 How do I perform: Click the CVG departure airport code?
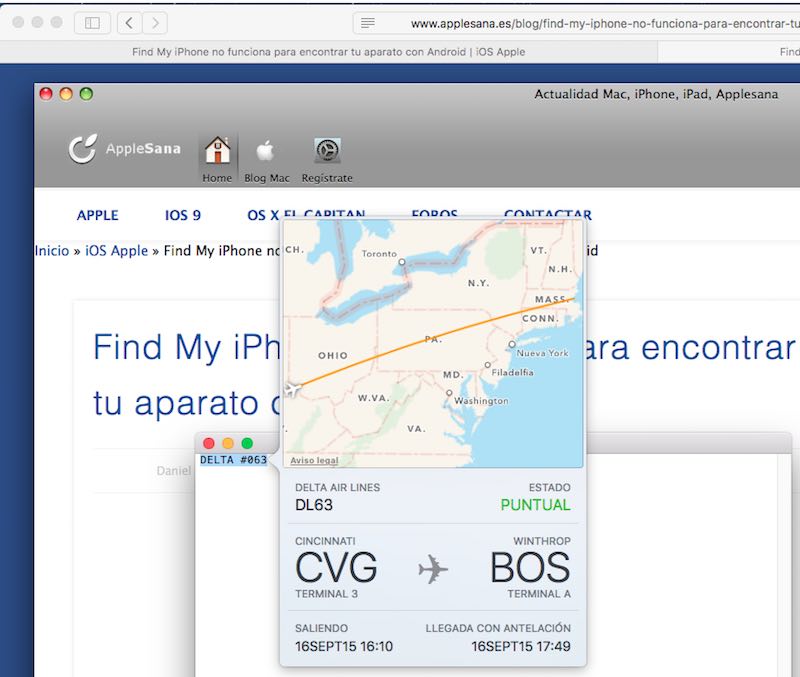(x=336, y=567)
